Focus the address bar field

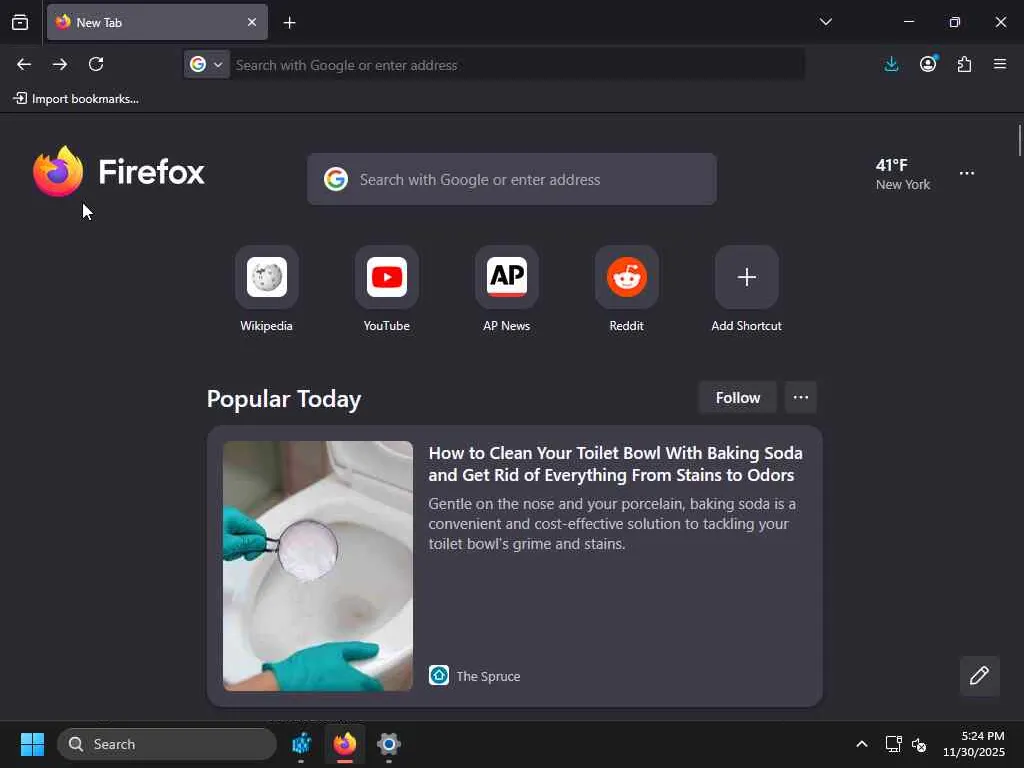516,65
